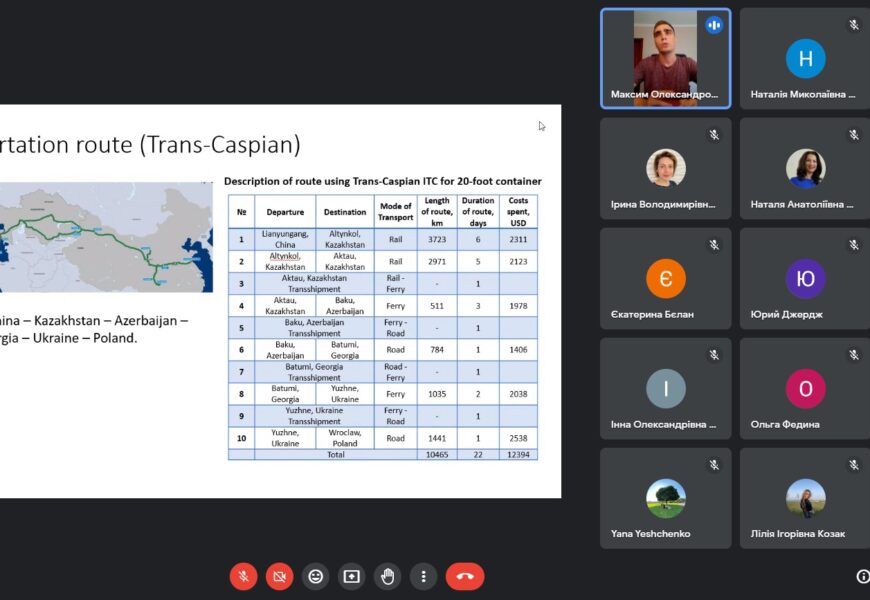Viewport: 870px width, 600px height.
Task: Click the muted mic icon on Yana Yeshchenko's tile
Action: pos(714,465)
